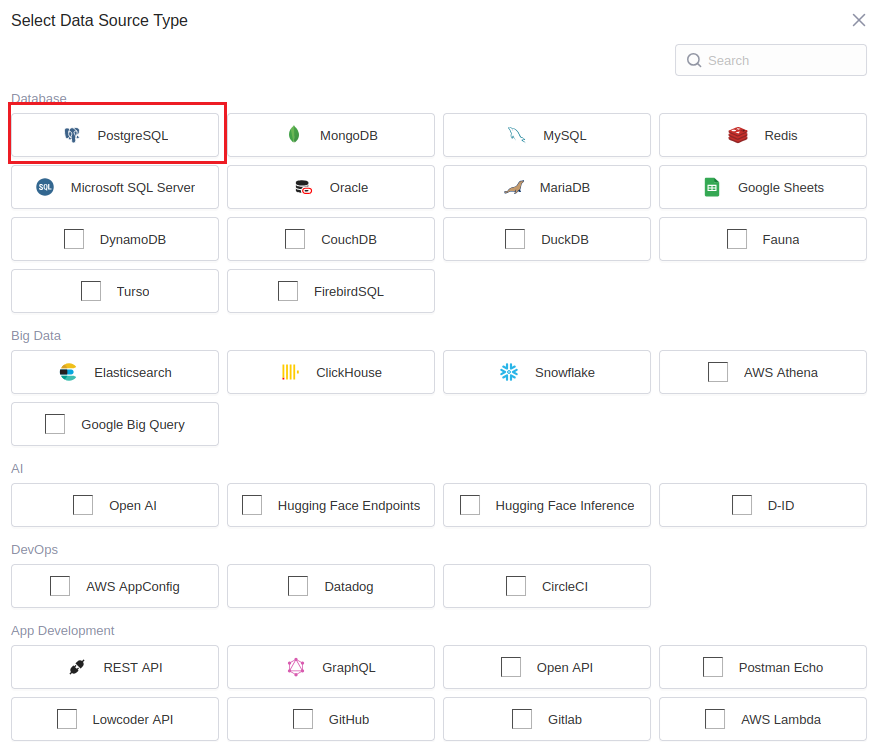Click the yellow ClickHouse bars icon
The image size is (876, 742).
pyautogui.click(x=290, y=372)
